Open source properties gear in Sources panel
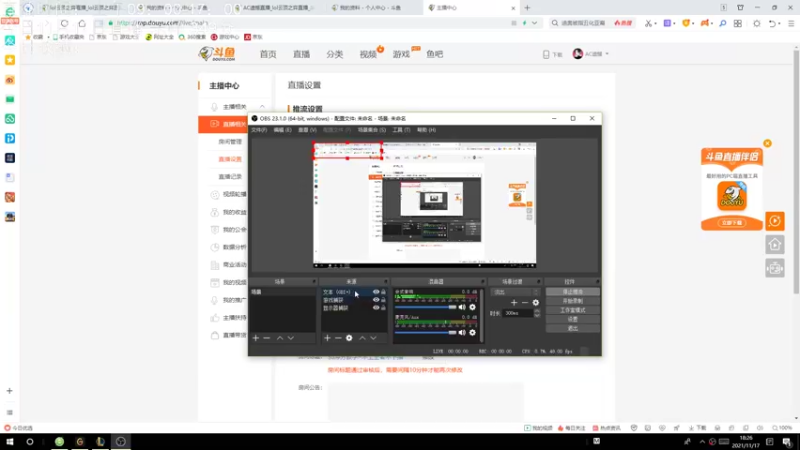Screen dimensions: 800x450 tap(349, 338)
